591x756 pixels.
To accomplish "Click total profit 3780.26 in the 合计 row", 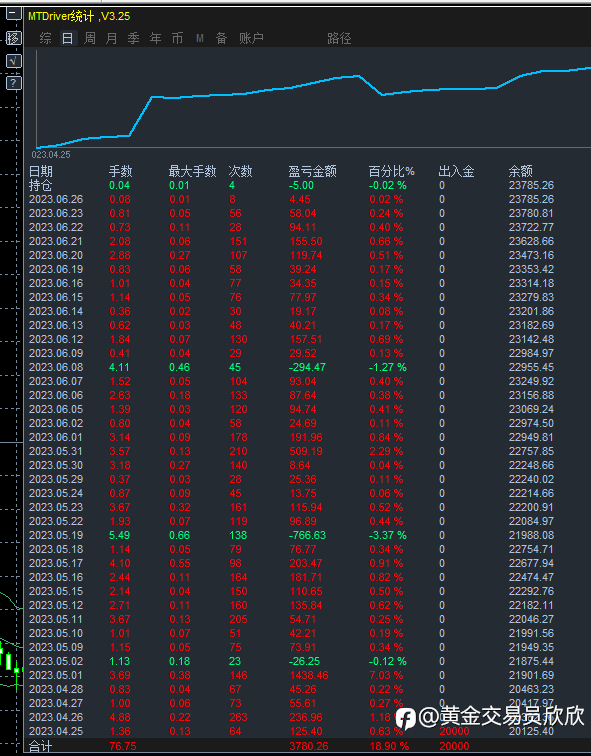I will pyautogui.click(x=309, y=746).
